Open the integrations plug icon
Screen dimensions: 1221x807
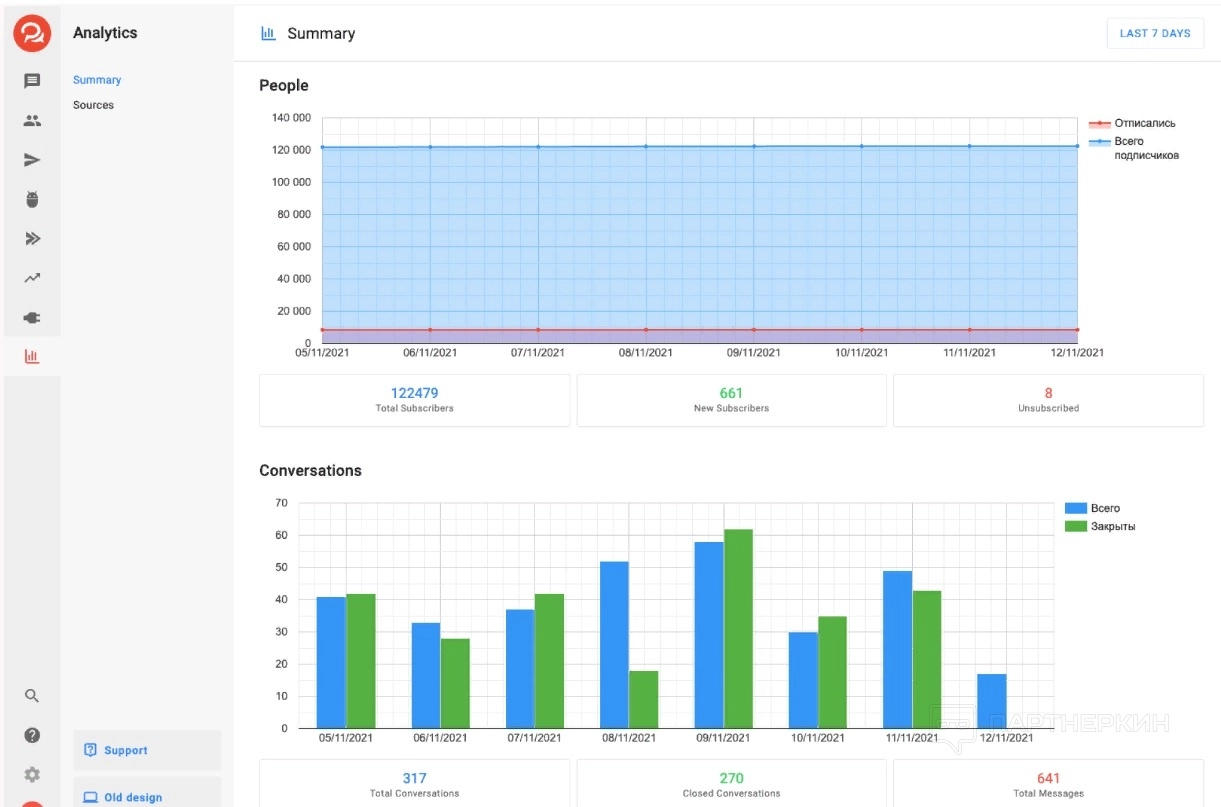click(x=32, y=317)
